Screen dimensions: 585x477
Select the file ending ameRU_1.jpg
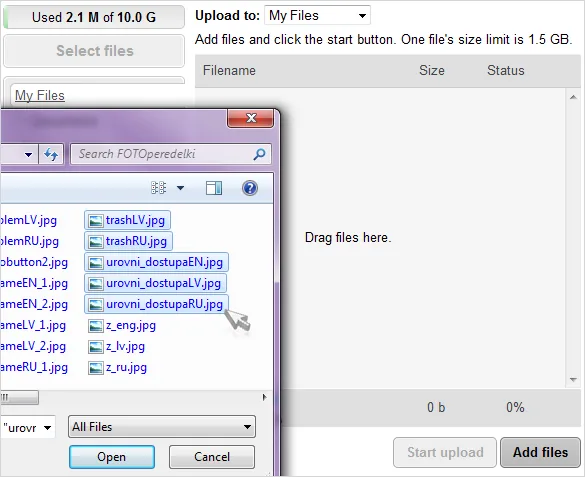coord(34,367)
